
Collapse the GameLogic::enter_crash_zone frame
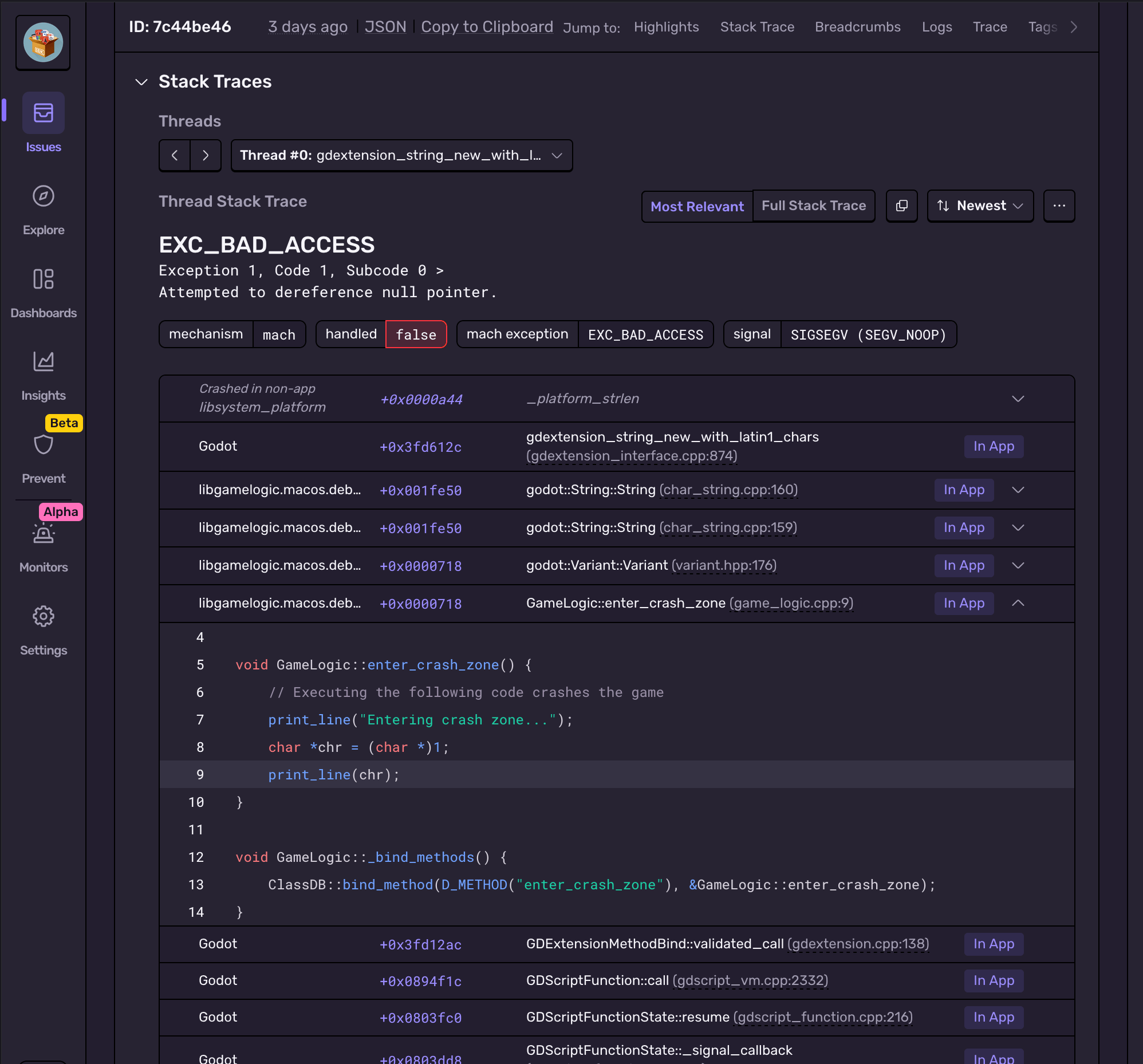tap(1017, 603)
